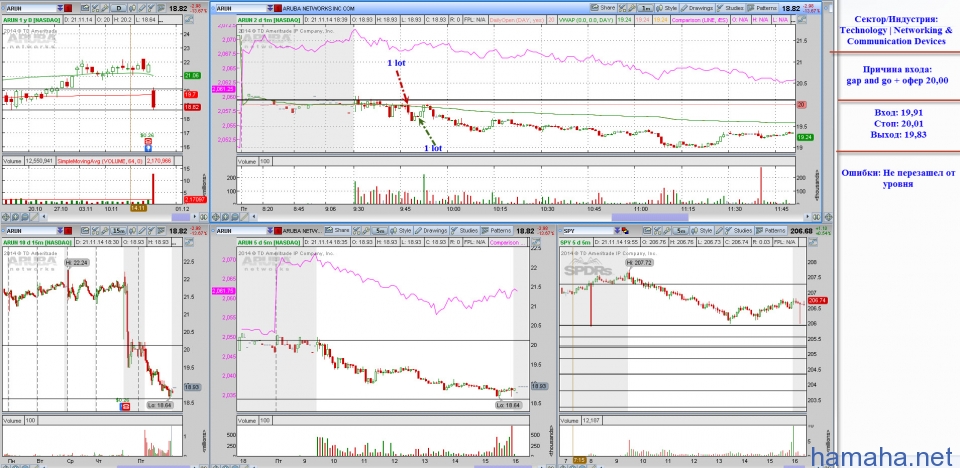Open Share menu in ARUN 1m chart
Screen dimensions: 960x468
pyautogui.click(x=603, y=7)
